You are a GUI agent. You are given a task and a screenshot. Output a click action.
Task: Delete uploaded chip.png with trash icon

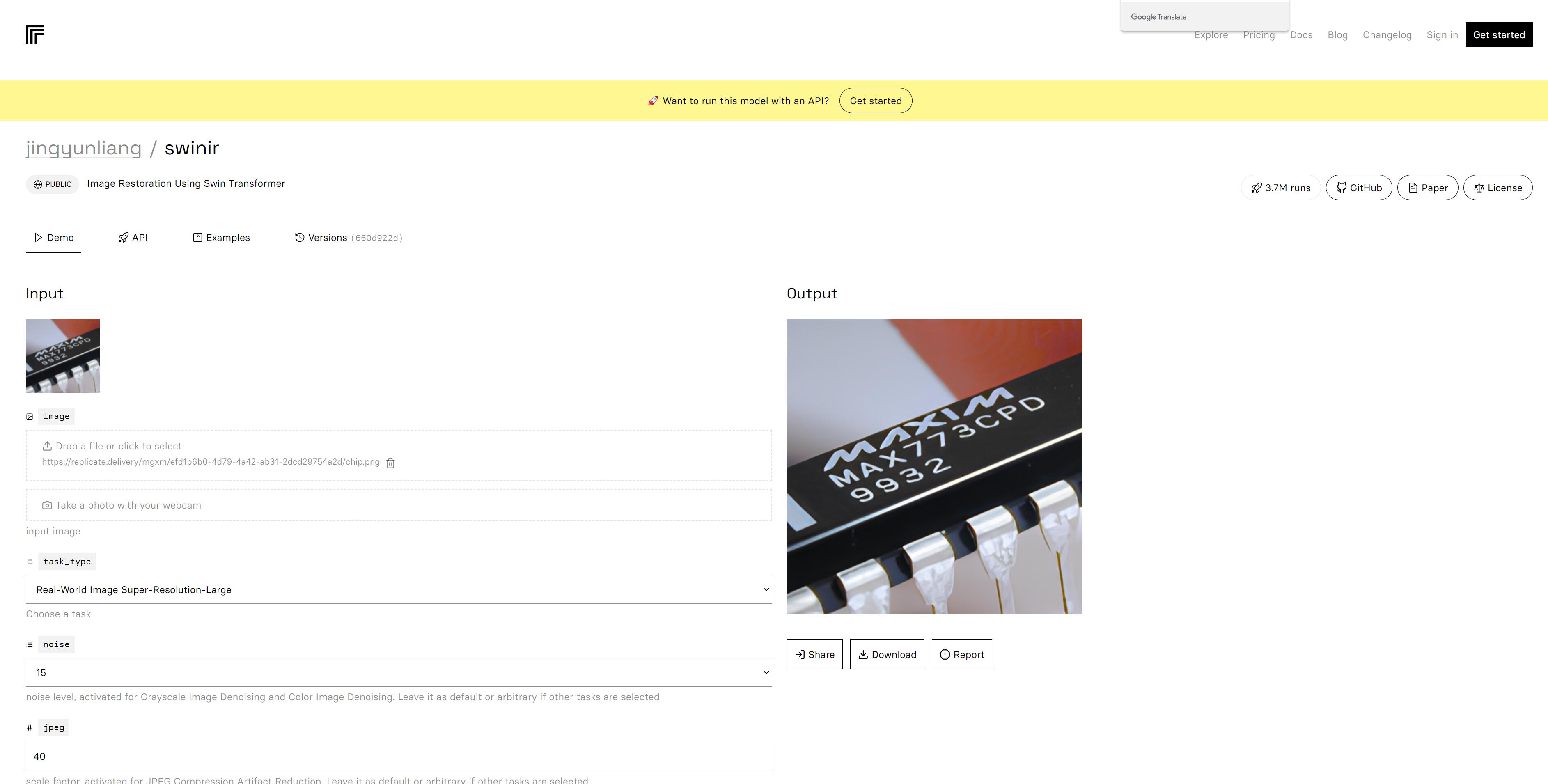(x=390, y=463)
